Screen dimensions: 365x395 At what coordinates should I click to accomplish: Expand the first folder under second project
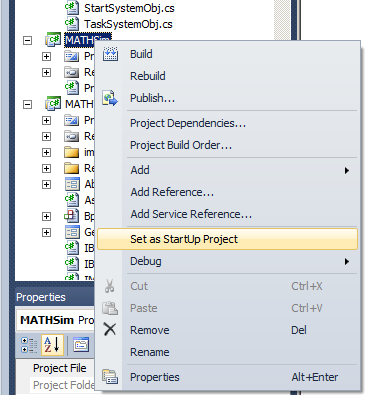point(46,153)
